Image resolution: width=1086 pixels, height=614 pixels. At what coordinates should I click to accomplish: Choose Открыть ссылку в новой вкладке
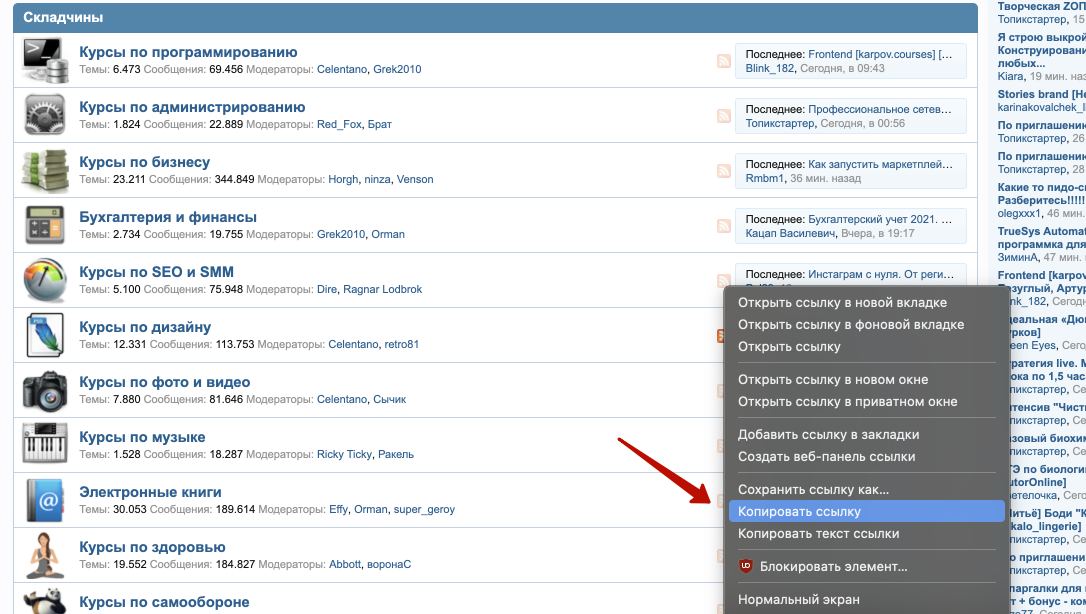point(842,302)
